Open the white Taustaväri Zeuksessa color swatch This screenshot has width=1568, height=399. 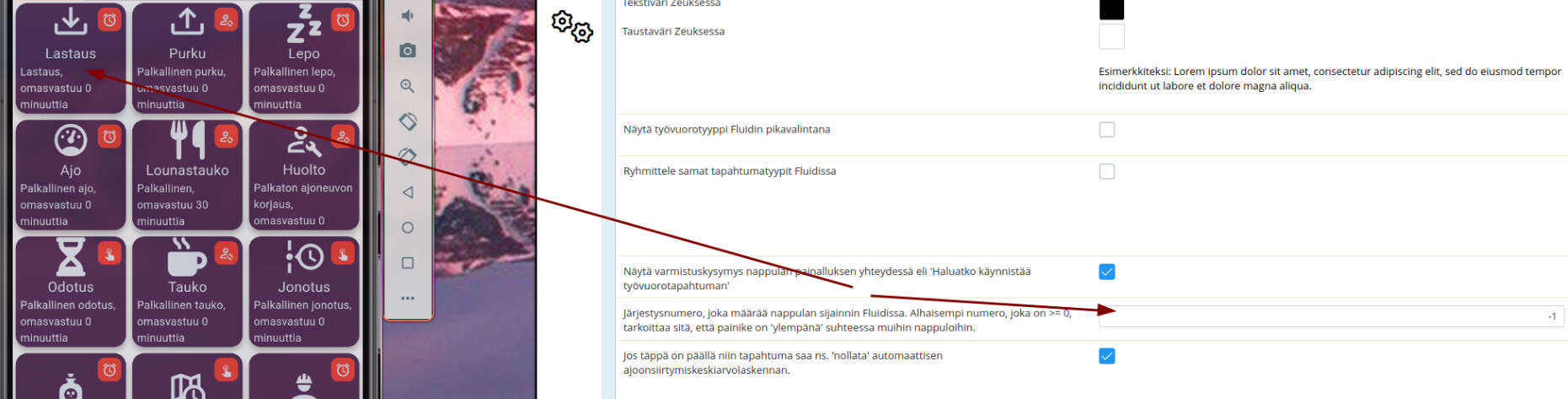coord(1111,36)
